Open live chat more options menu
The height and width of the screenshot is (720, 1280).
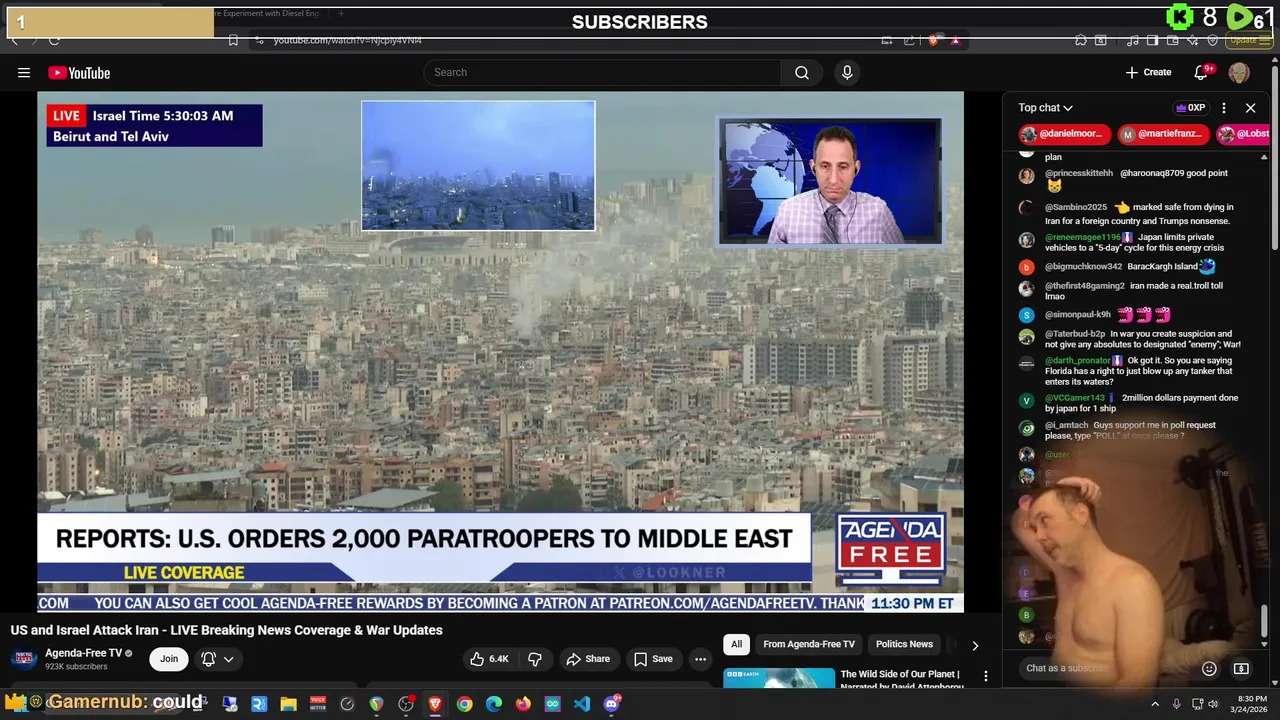[x=1223, y=108]
